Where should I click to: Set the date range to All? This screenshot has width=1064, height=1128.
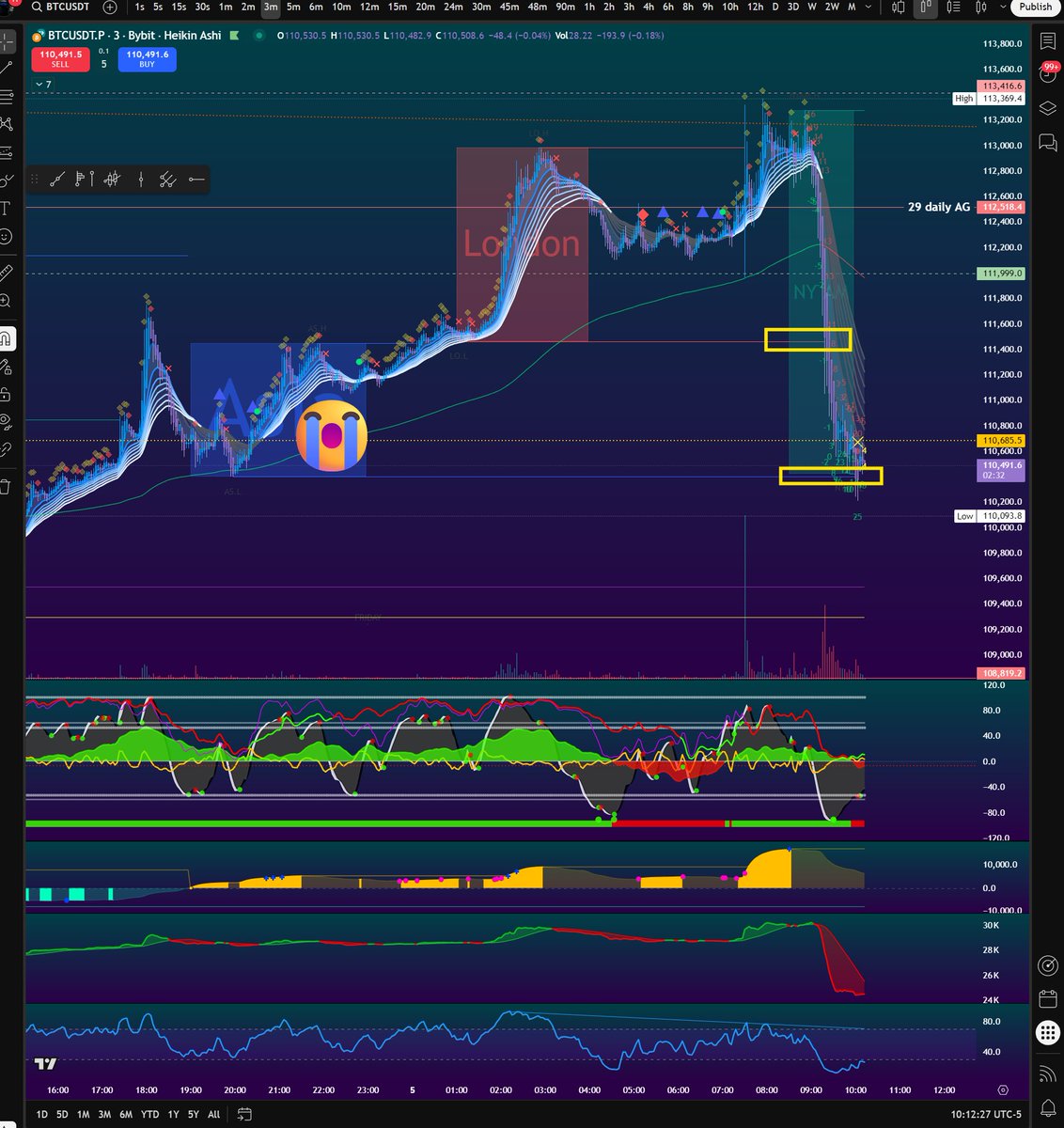214,1114
